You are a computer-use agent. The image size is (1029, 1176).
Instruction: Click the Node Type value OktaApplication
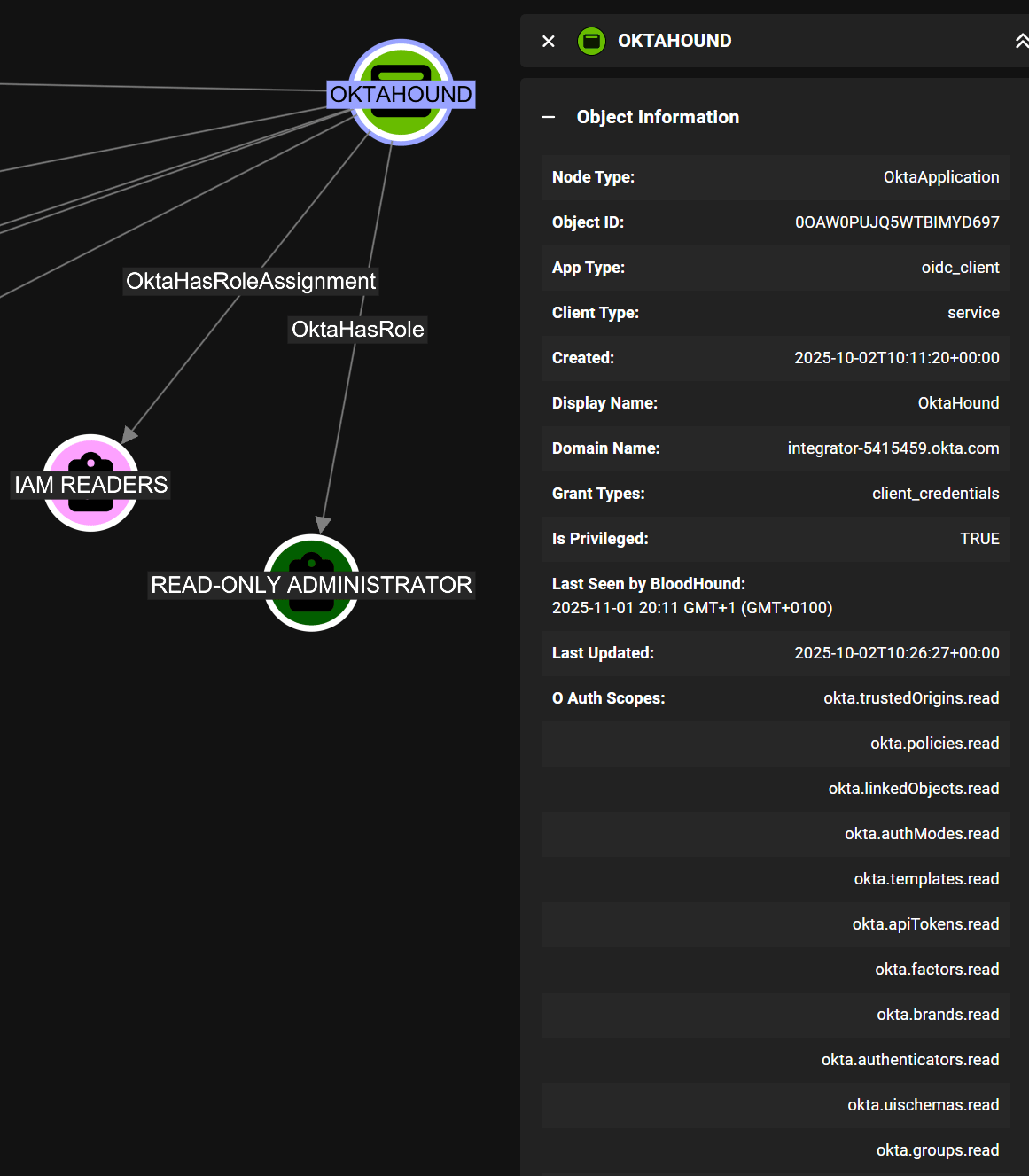click(x=941, y=177)
